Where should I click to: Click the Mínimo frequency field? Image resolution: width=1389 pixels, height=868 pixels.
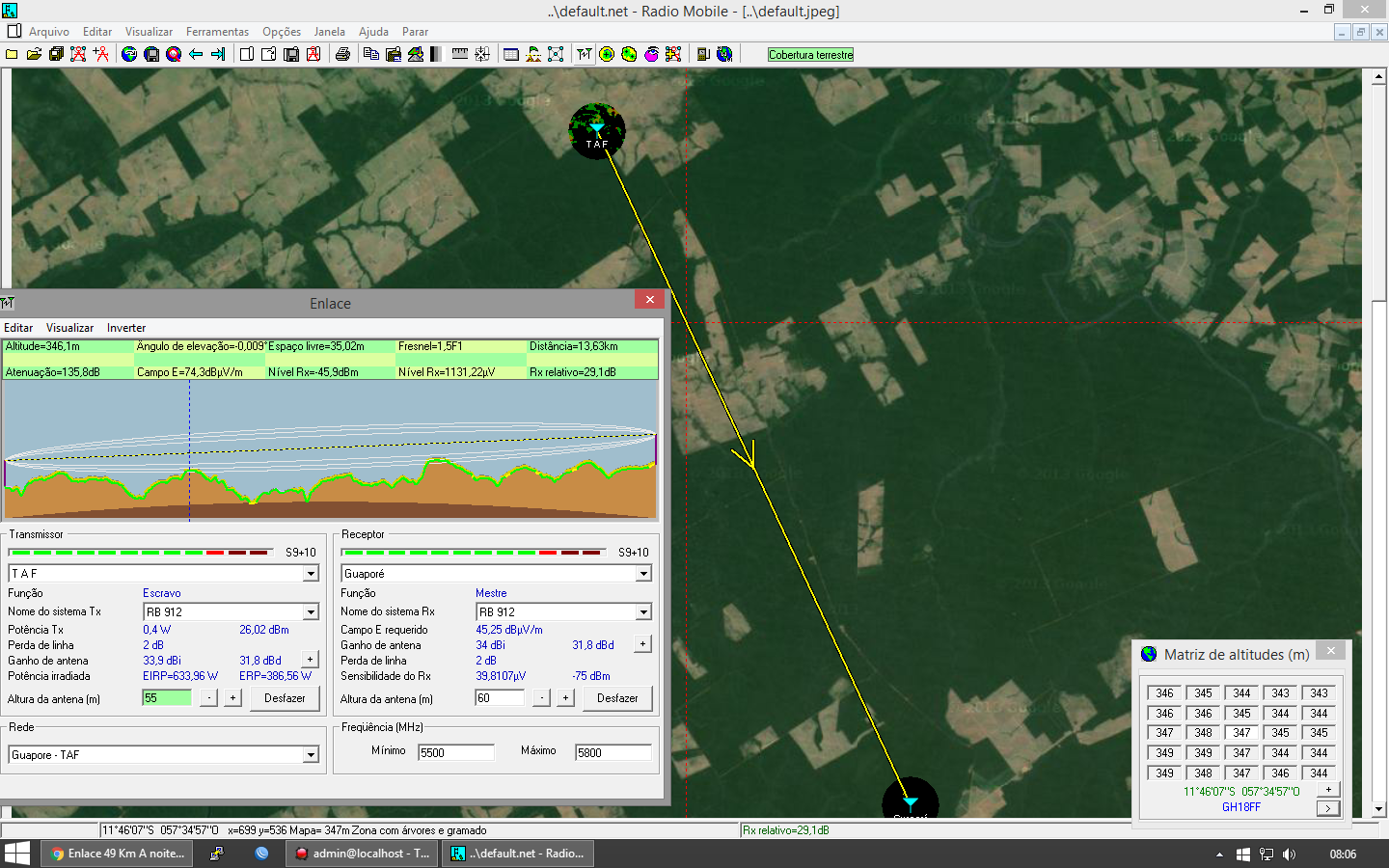(x=455, y=753)
